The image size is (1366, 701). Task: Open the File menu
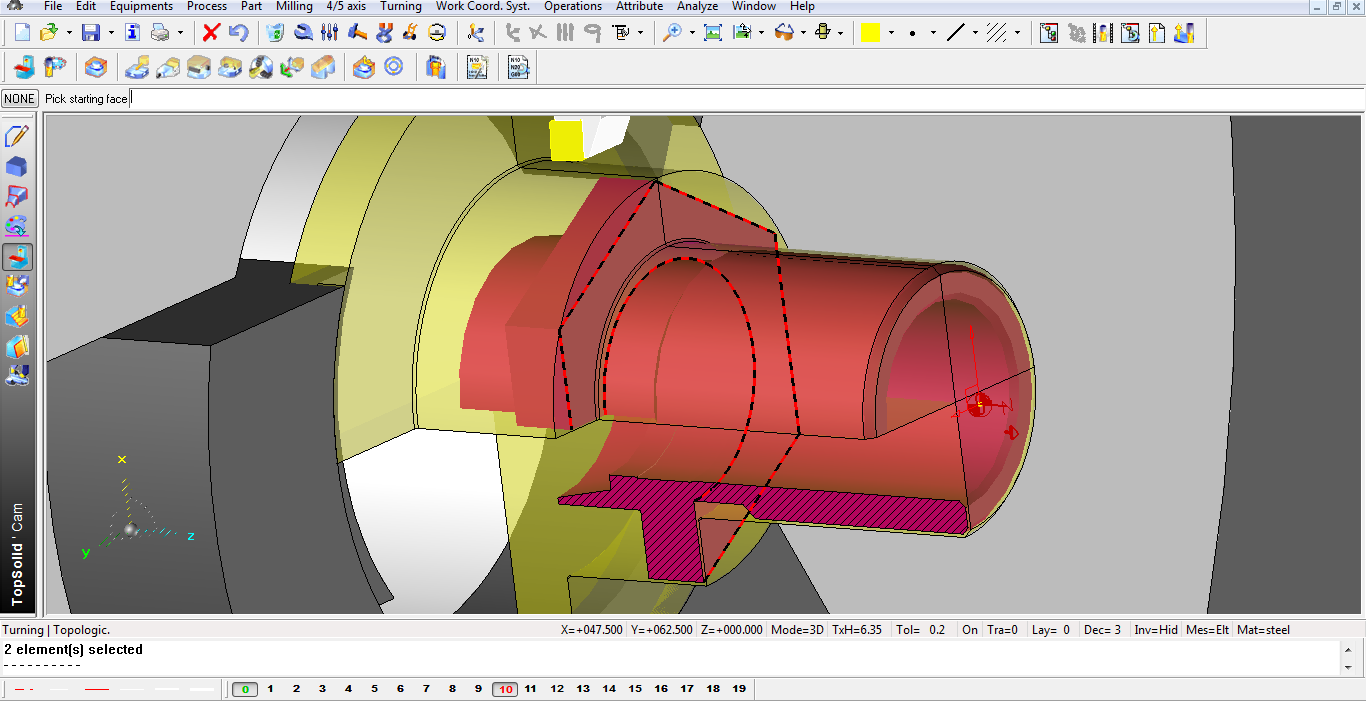click(53, 6)
